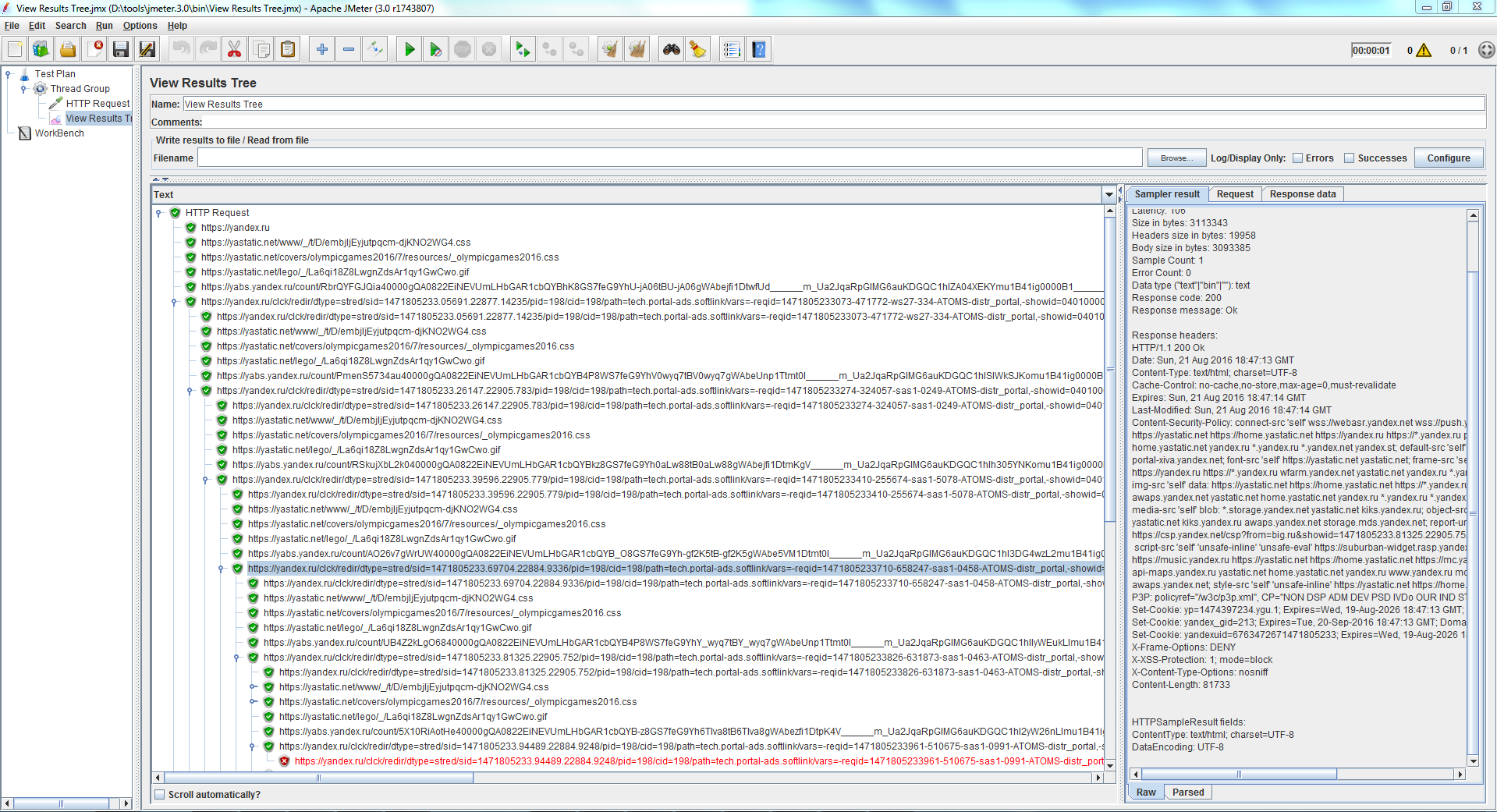This screenshot has width=1497, height=812.
Task: Open the Text renderer dropdown
Action: (x=1109, y=195)
